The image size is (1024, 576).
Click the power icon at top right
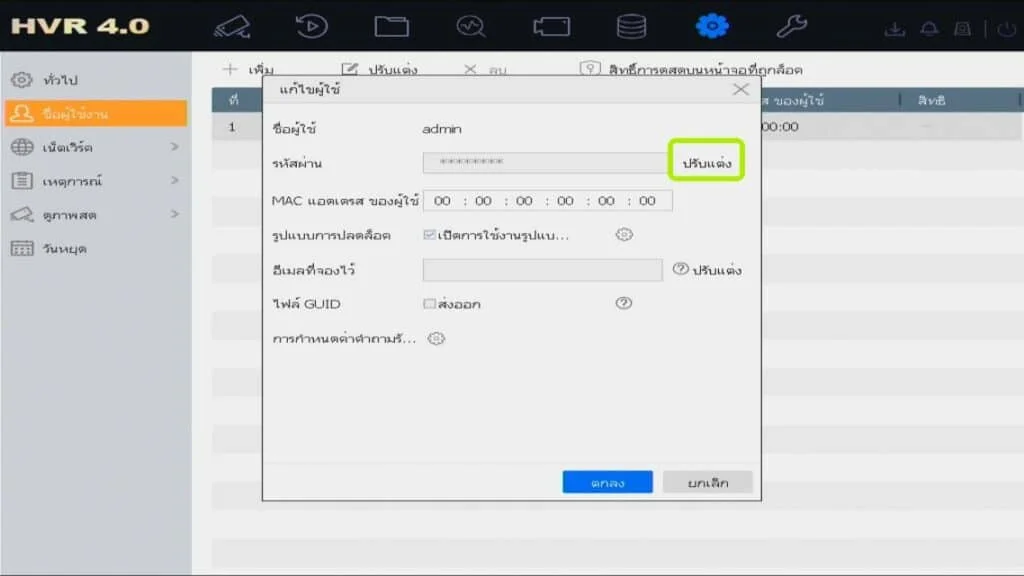click(1006, 29)
